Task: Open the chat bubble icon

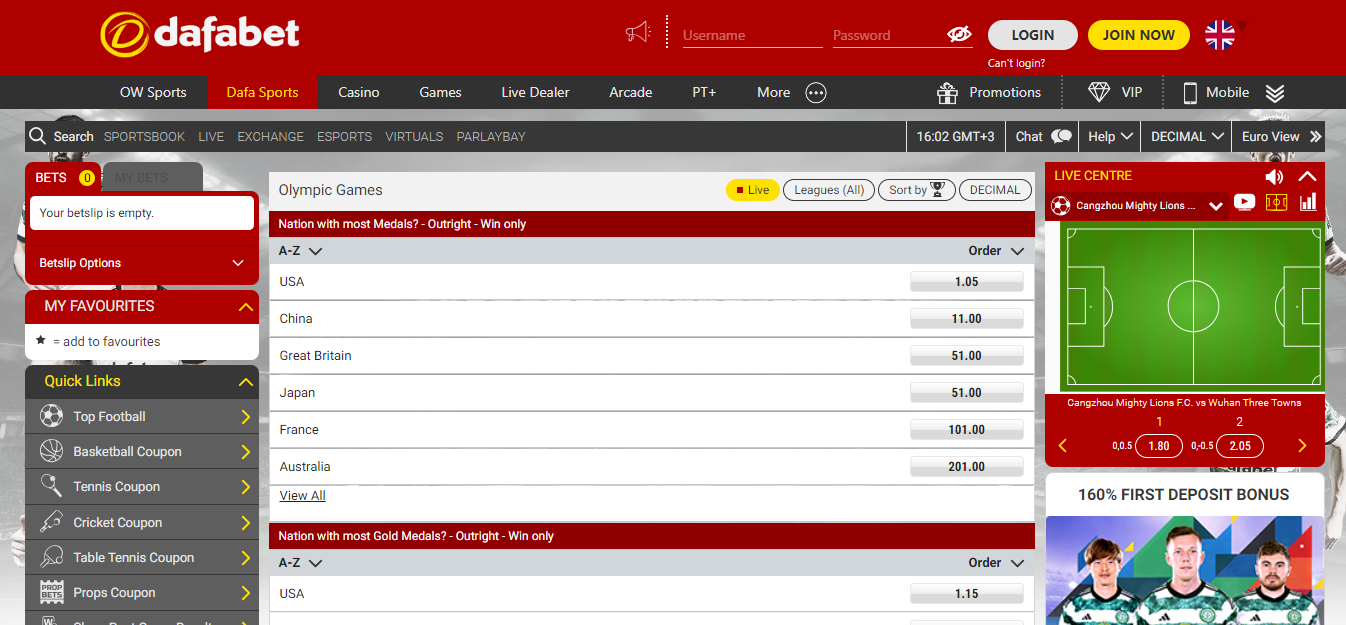Action: [x=1061, y=136]
